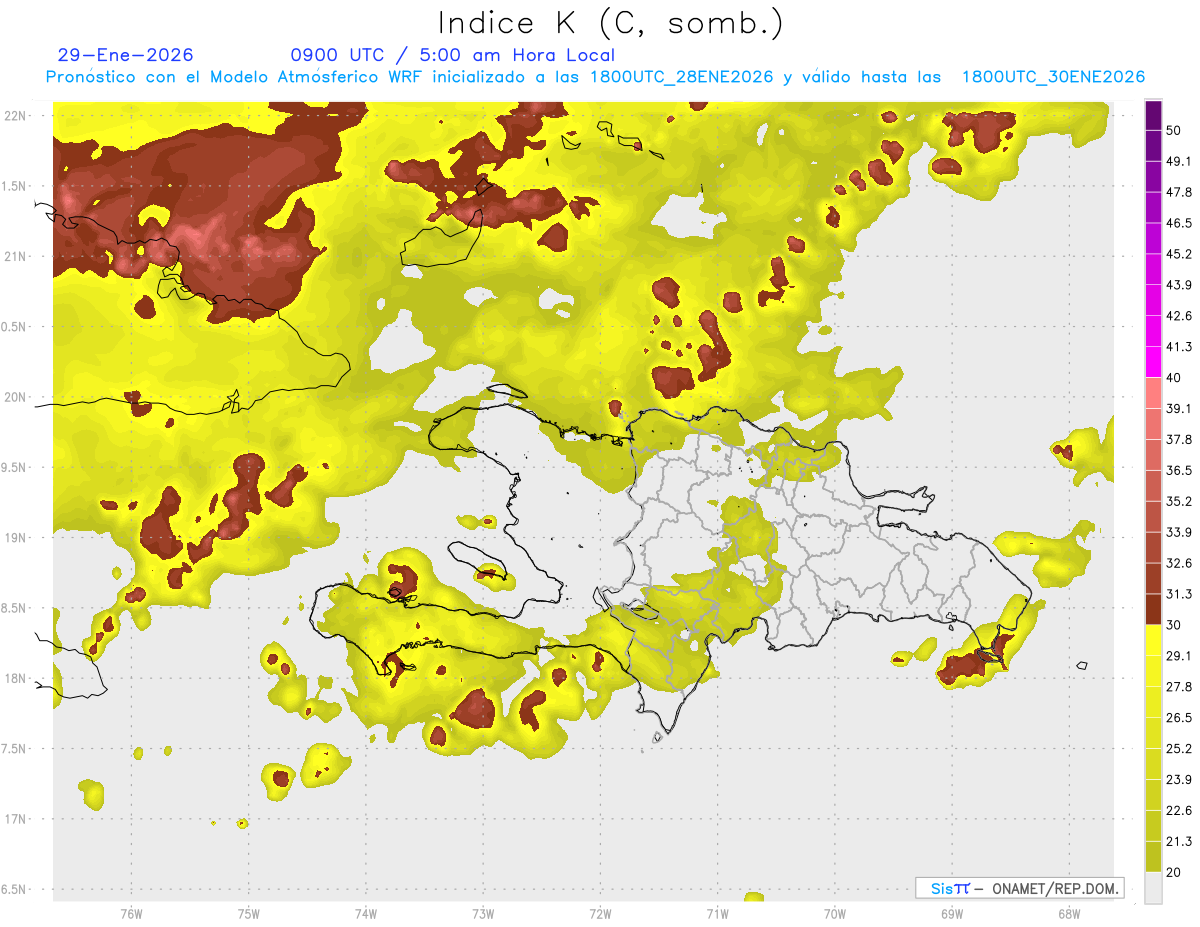The width and height of the screenshot is (1200, 927).
Task: Click the '68W' longitude label
Action: pos(1068,913)
